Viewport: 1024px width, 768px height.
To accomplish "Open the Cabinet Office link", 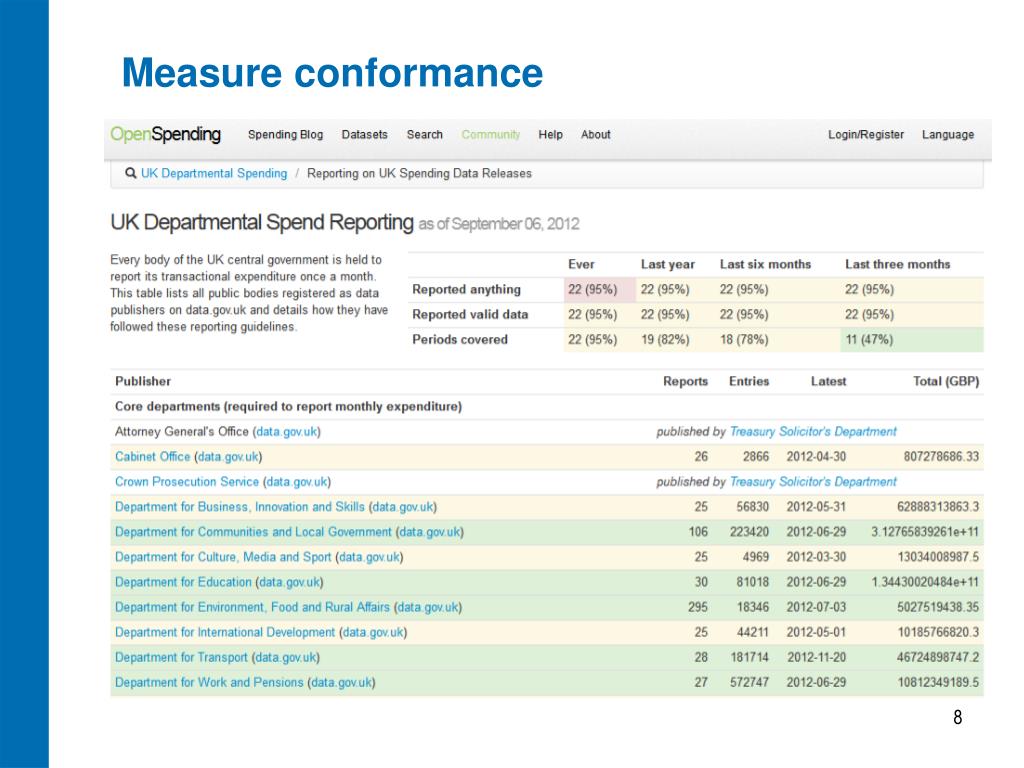I will 152,456.
